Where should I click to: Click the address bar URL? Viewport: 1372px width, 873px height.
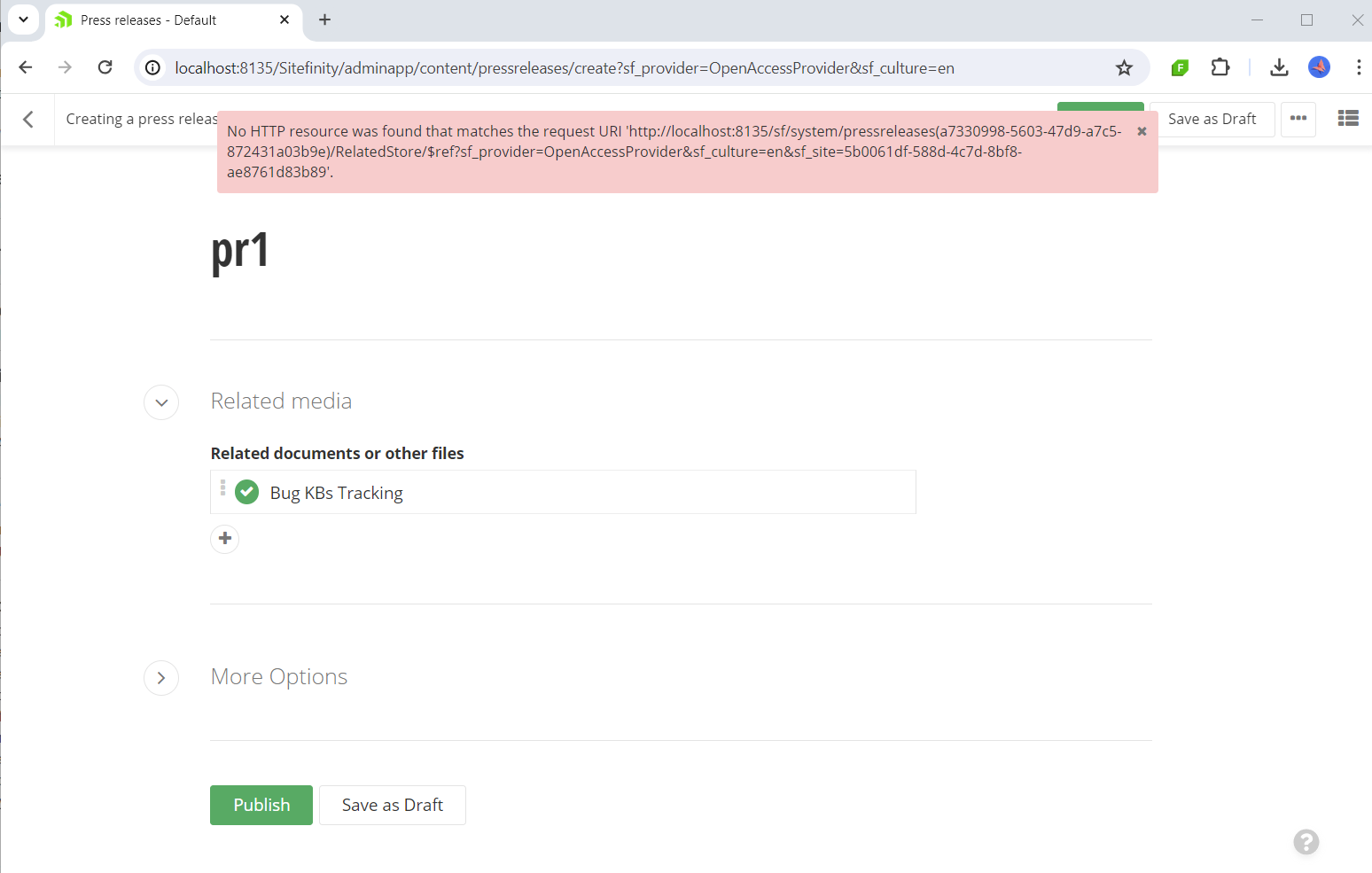[565, 68]
